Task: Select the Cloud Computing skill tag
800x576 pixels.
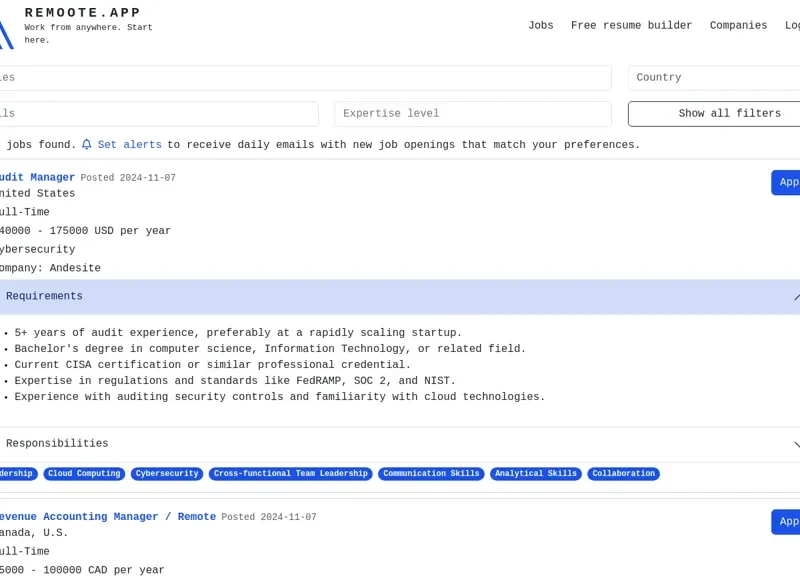Action: [84, 473]
